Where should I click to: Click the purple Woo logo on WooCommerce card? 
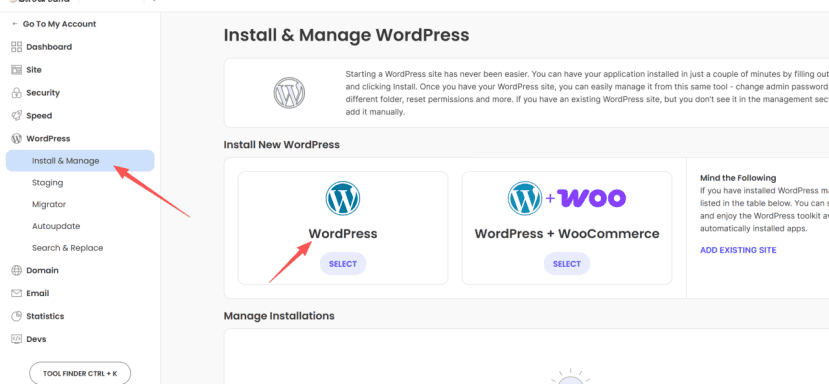point(591,198)
